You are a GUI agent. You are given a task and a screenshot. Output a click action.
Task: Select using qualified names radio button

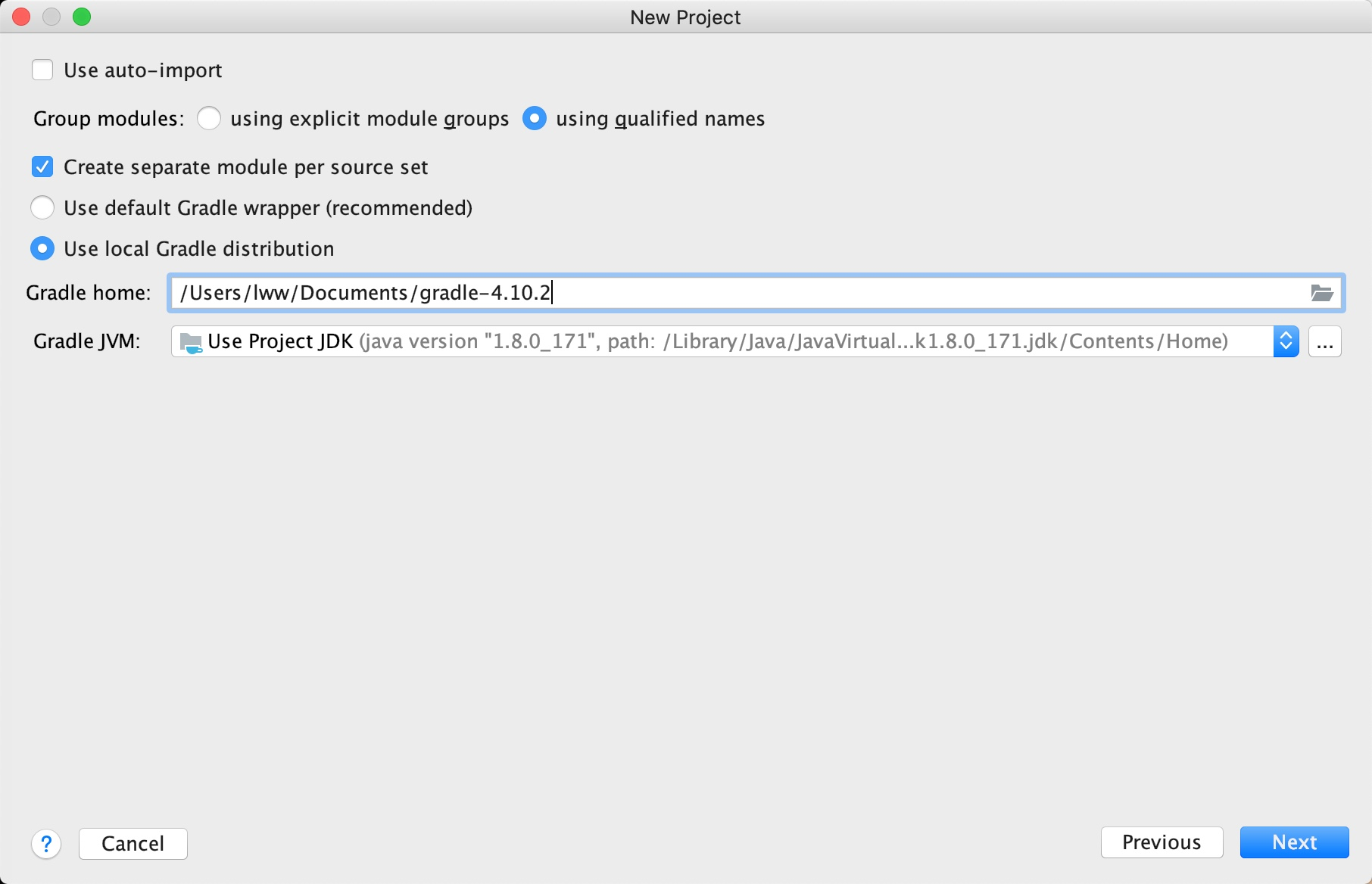(x=535, y=119)
